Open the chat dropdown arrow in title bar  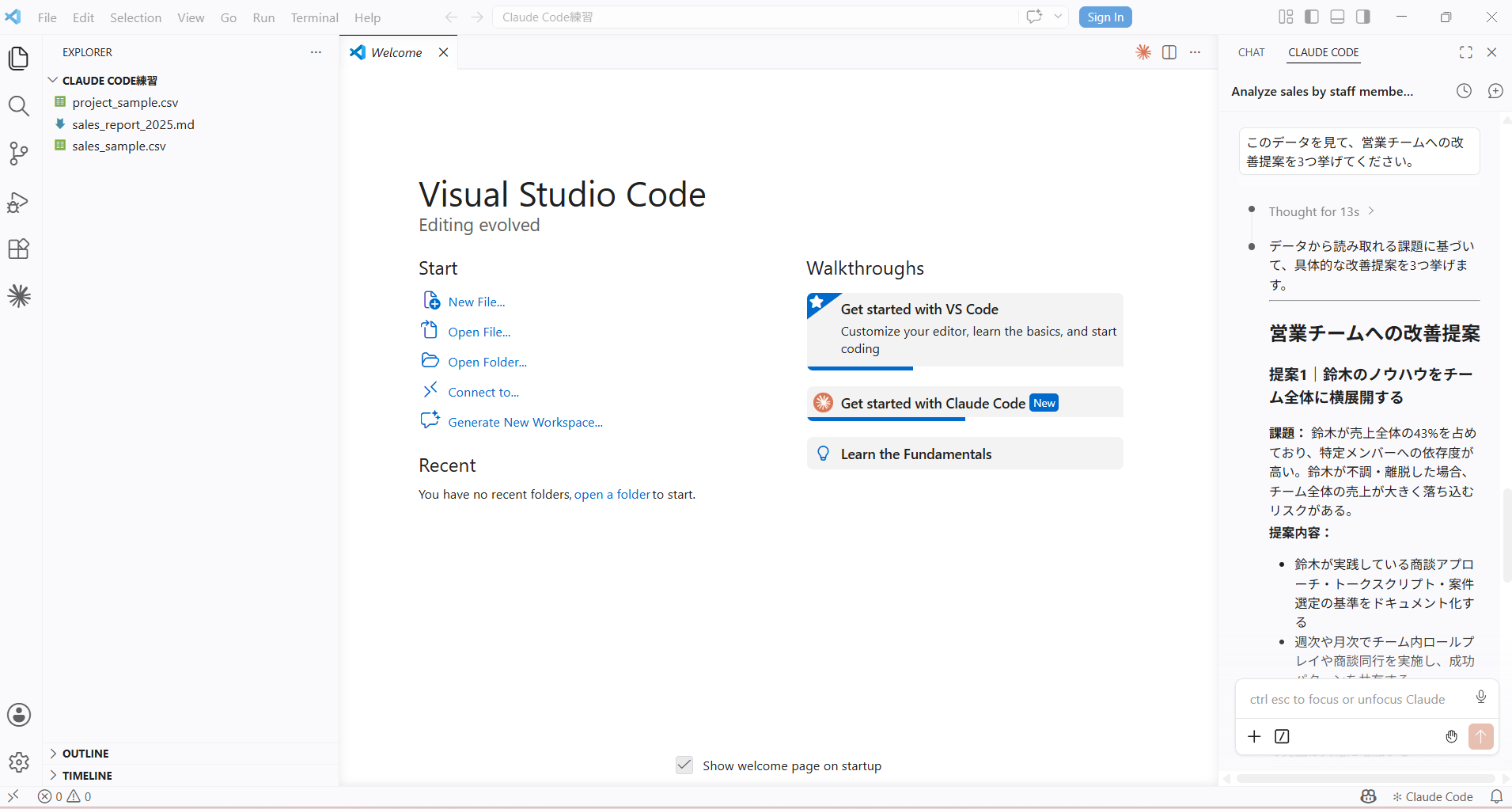point(1058,17)
